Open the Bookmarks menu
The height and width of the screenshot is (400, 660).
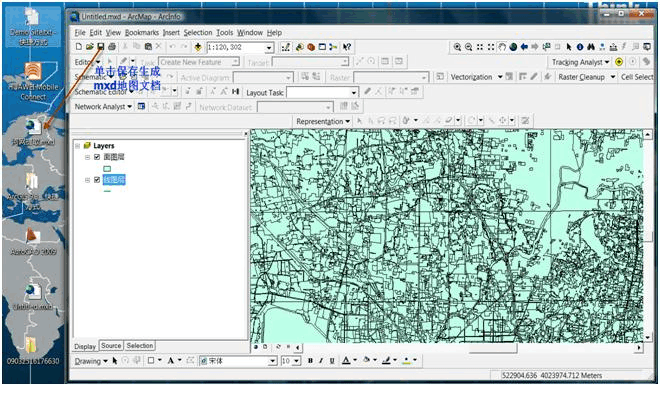[142, 32]
